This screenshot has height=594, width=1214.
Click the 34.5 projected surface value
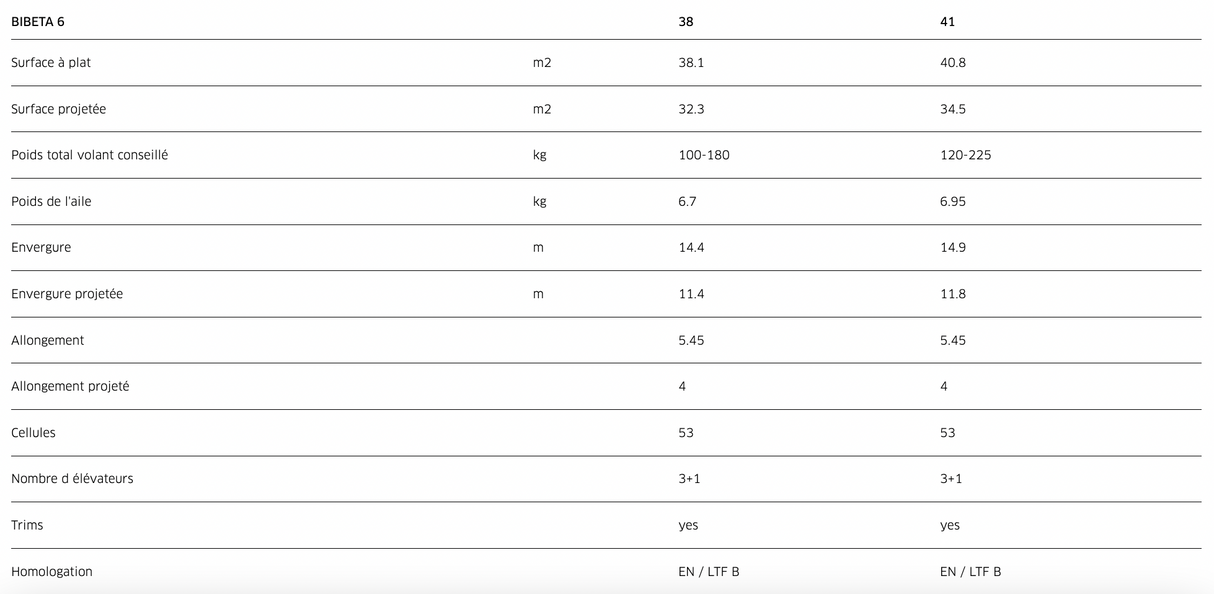click(x=953, y=109)
